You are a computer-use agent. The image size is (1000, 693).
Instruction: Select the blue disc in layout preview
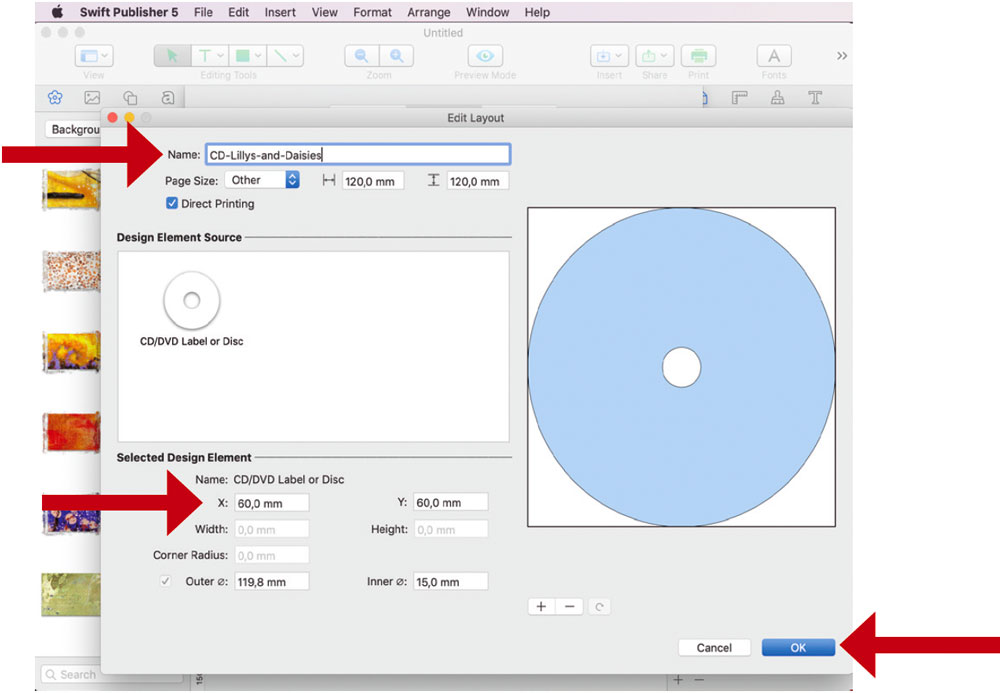click(681, 367)
